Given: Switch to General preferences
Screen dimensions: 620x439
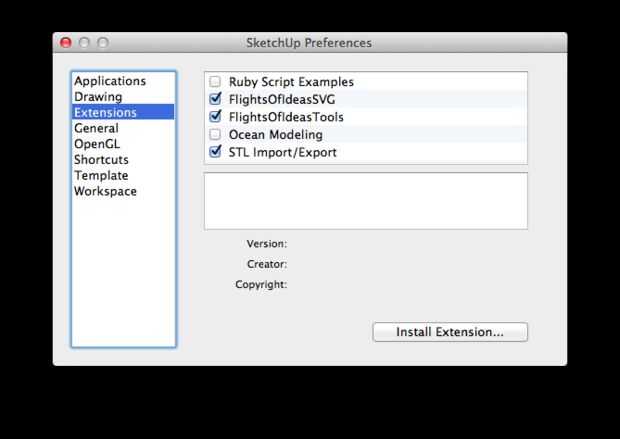Looking at the screenshot, I should (x=96, y=128).
